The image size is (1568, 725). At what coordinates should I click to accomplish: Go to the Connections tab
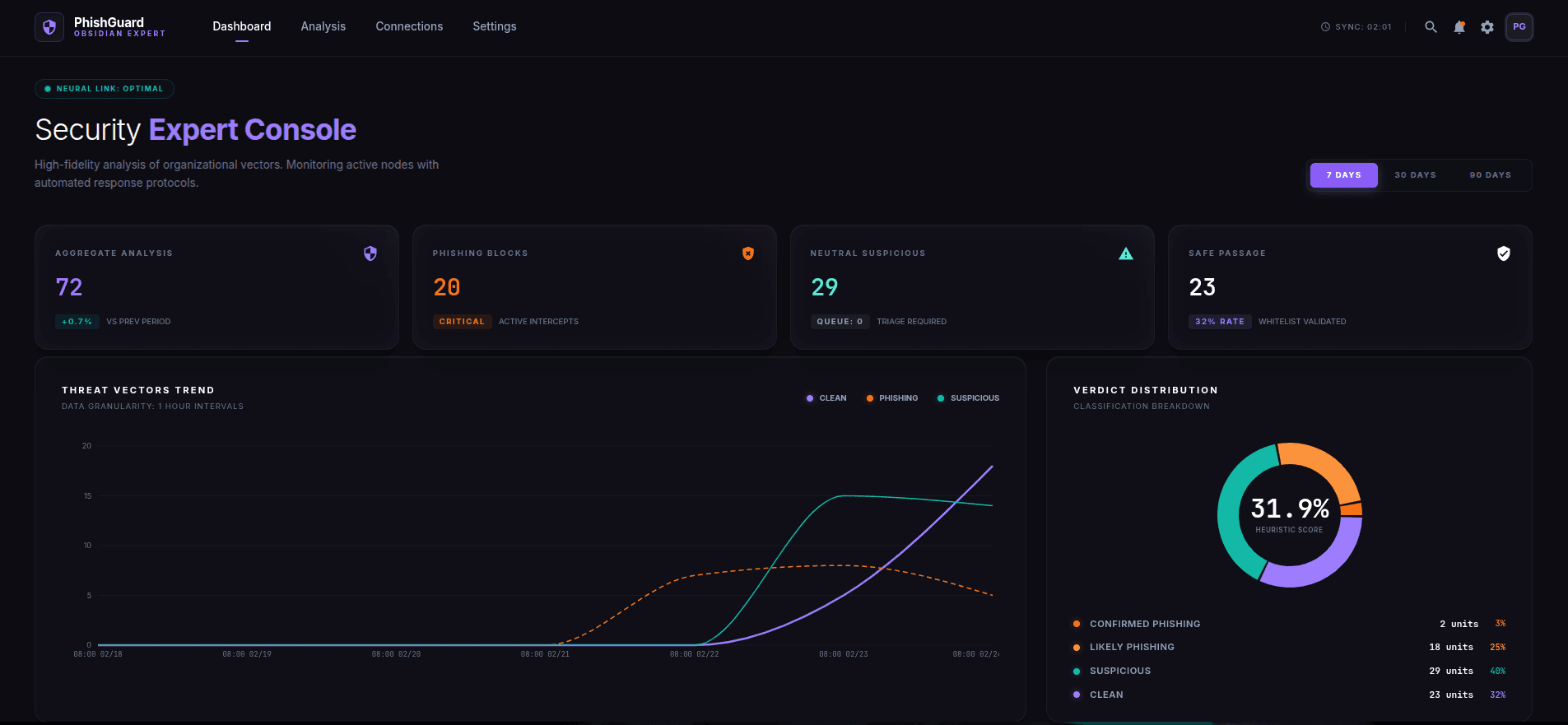409,26
